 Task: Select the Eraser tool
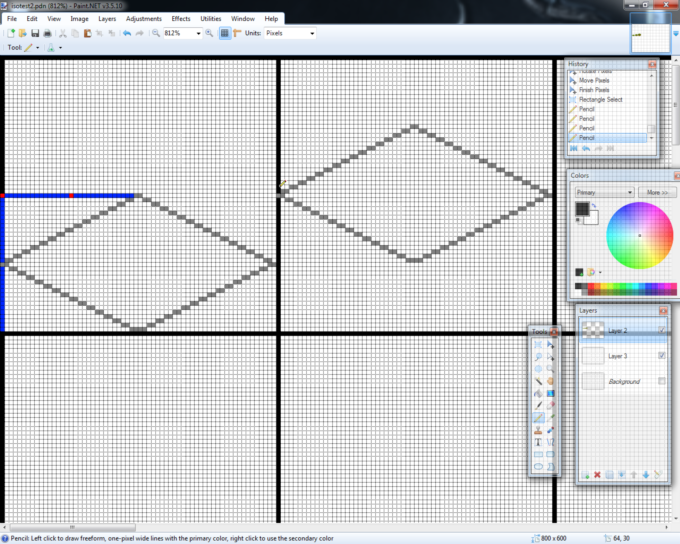[551, 404]
